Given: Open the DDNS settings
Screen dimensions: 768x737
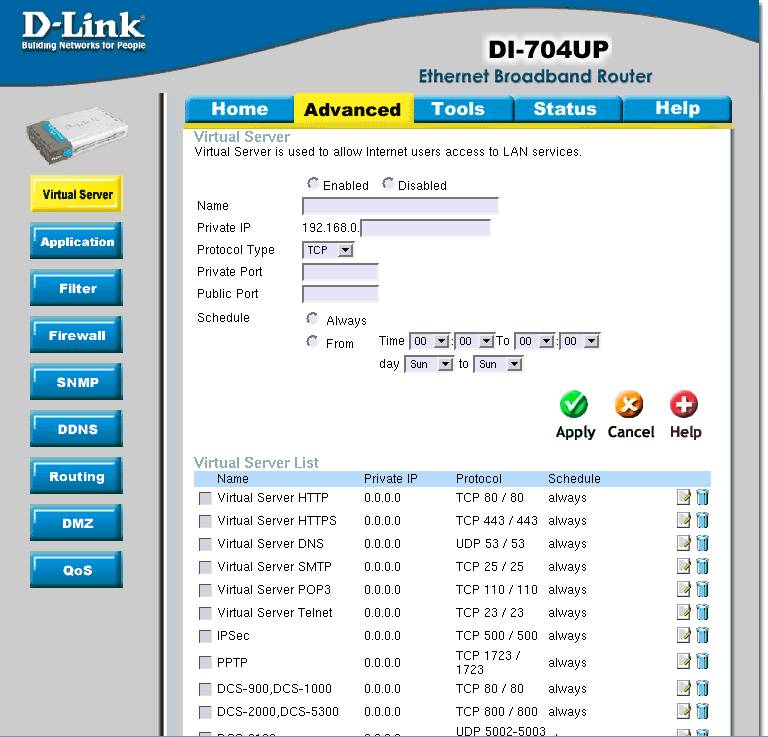Looking at the screenshot, I should click(x=76, y=429).
